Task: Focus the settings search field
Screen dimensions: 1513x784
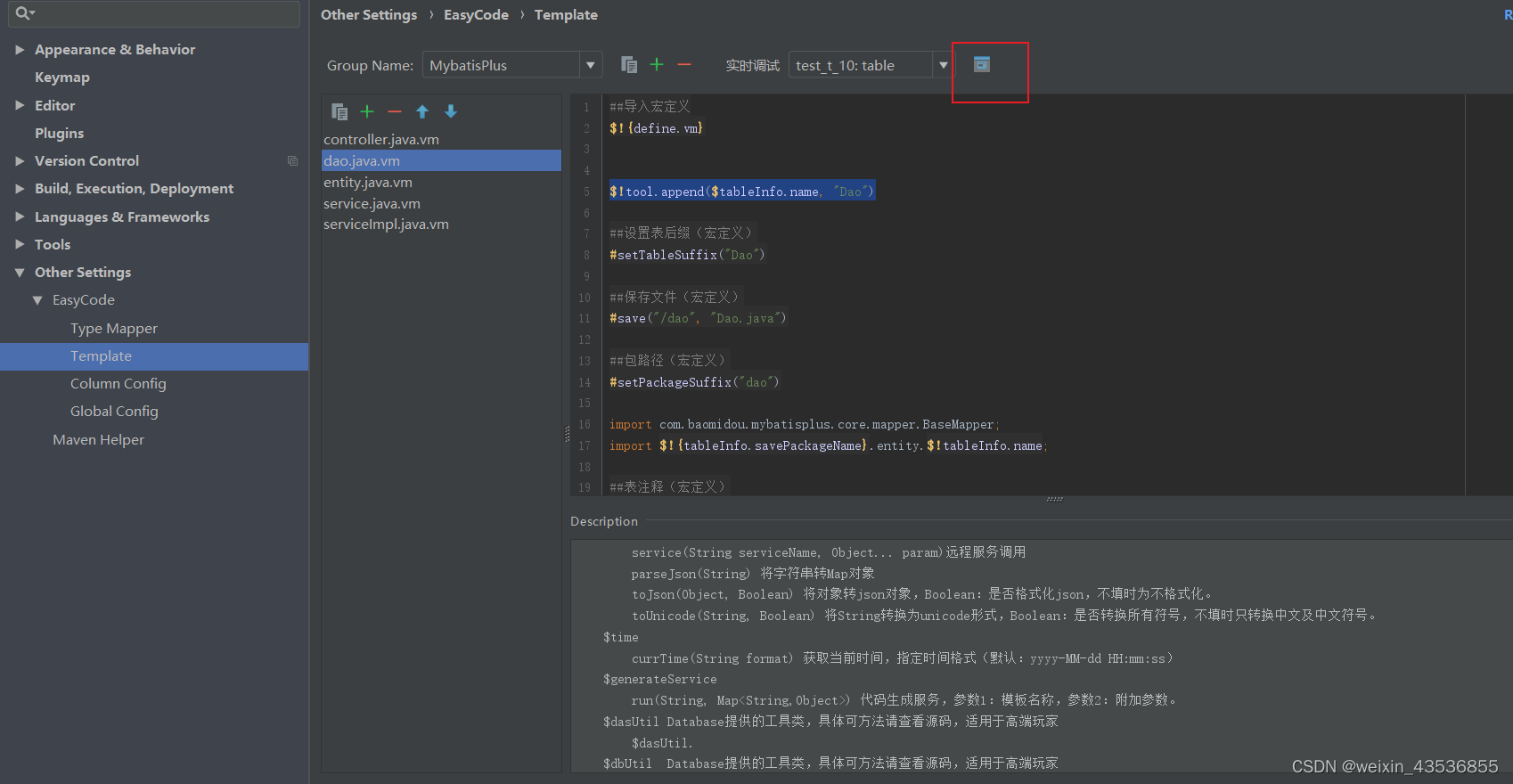Action: [x=154, y=13]
